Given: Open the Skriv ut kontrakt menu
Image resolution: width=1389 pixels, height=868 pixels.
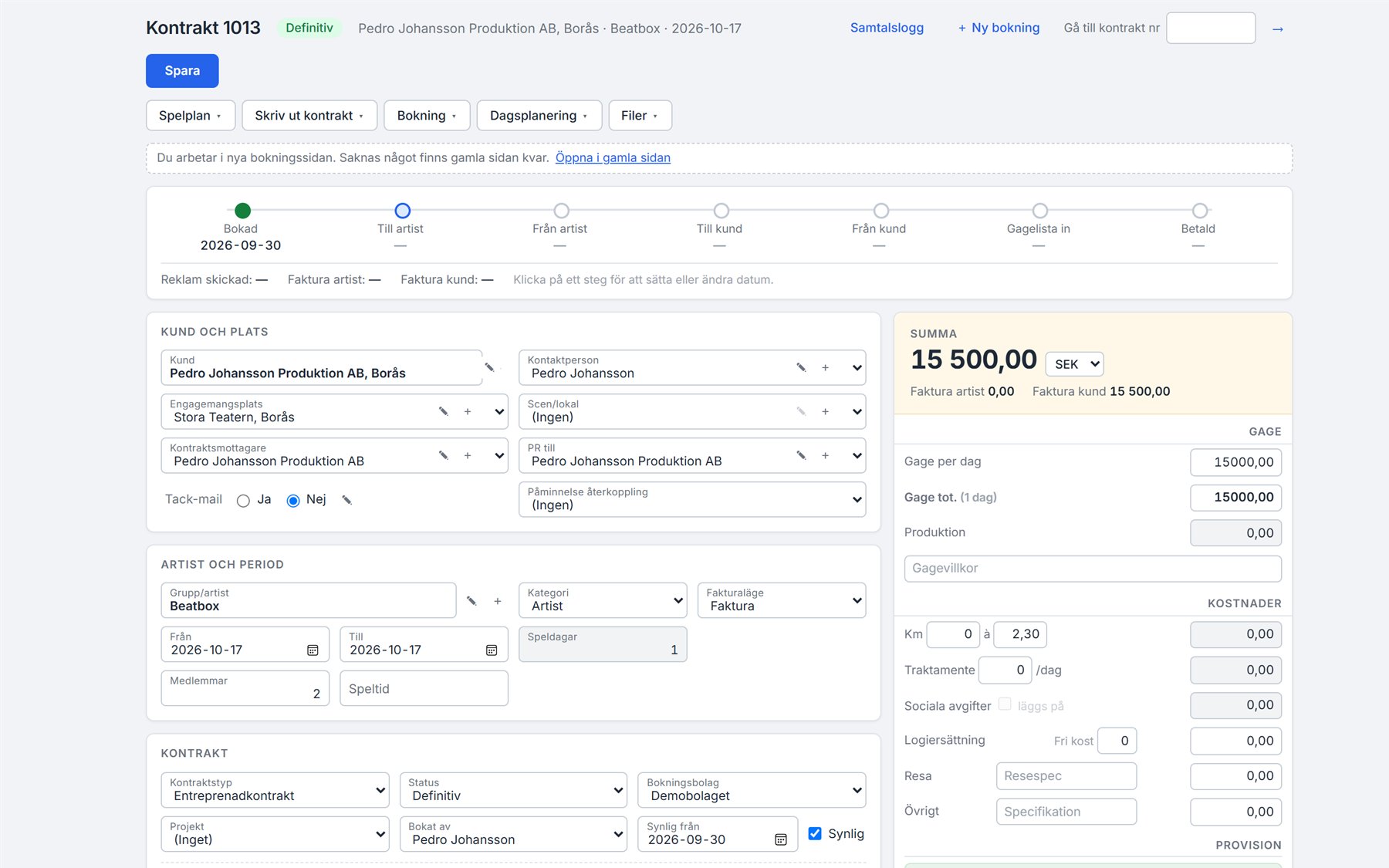Looking at the screenshot, I should (x=309, y=116).
